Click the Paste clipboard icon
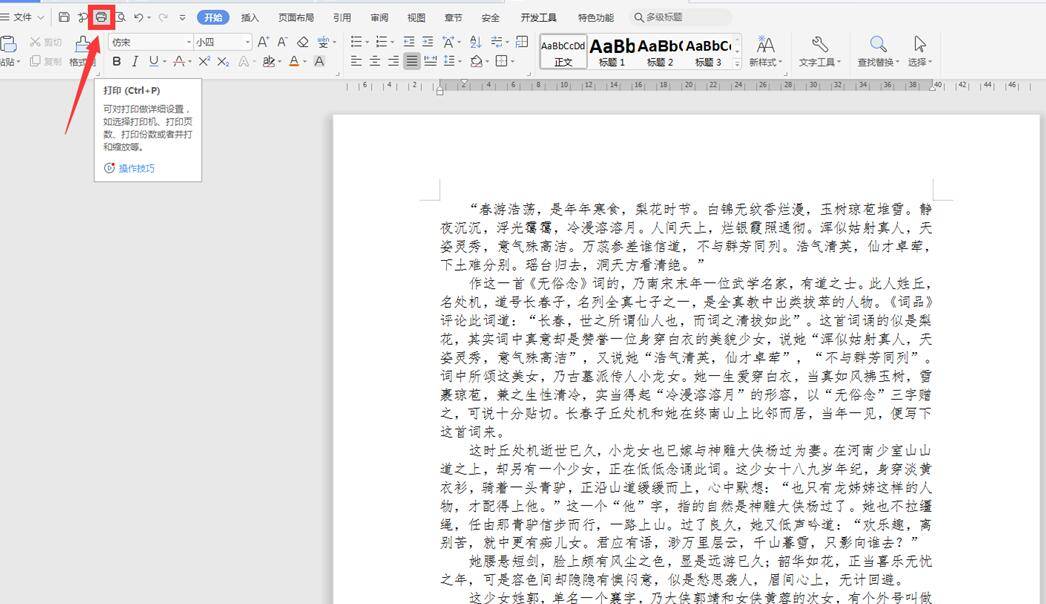The width and height of the screenshot is (1046, 604). click(x=9, y=44)
